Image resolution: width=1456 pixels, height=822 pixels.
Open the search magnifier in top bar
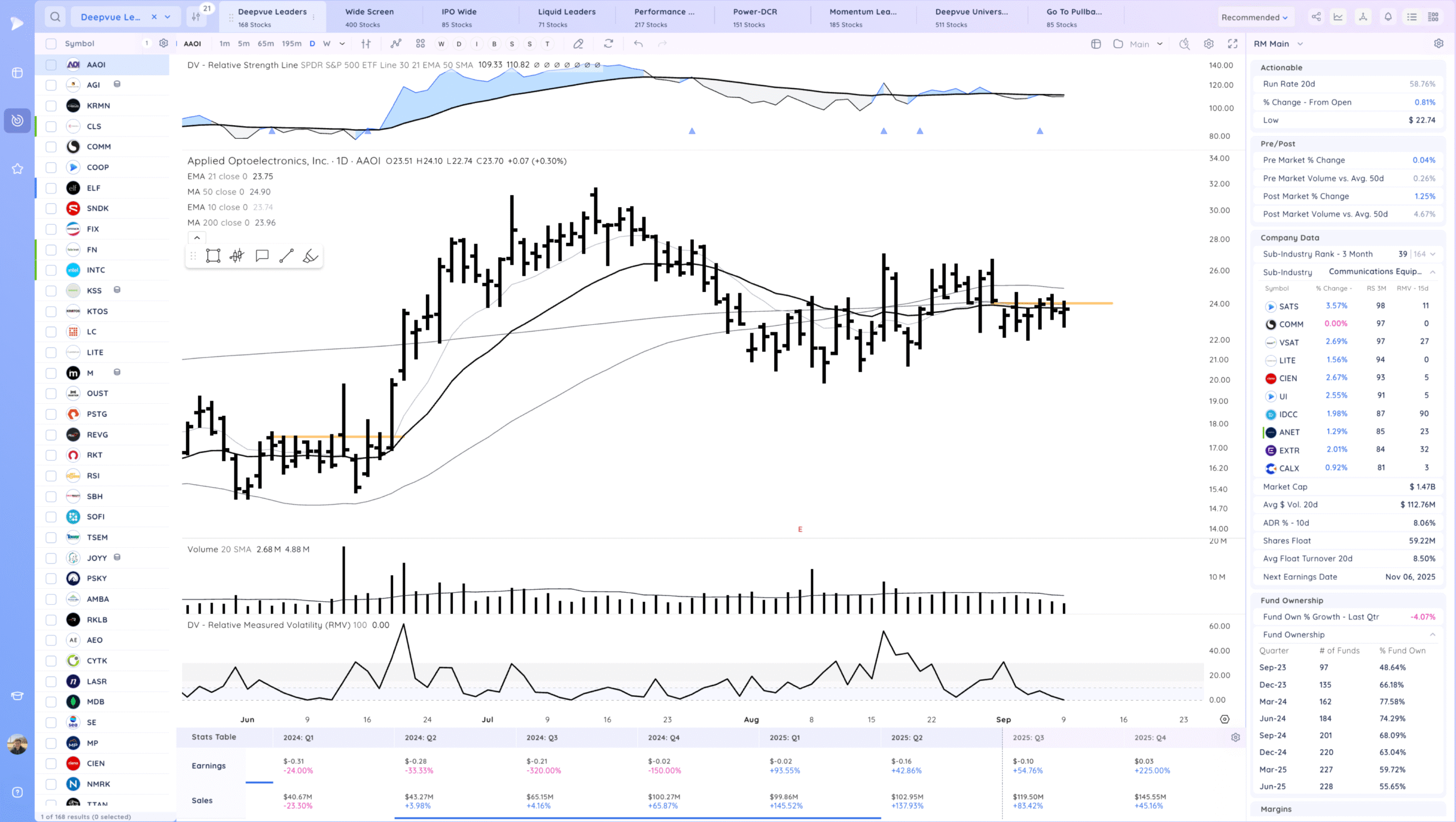click(x=55, y=17)
